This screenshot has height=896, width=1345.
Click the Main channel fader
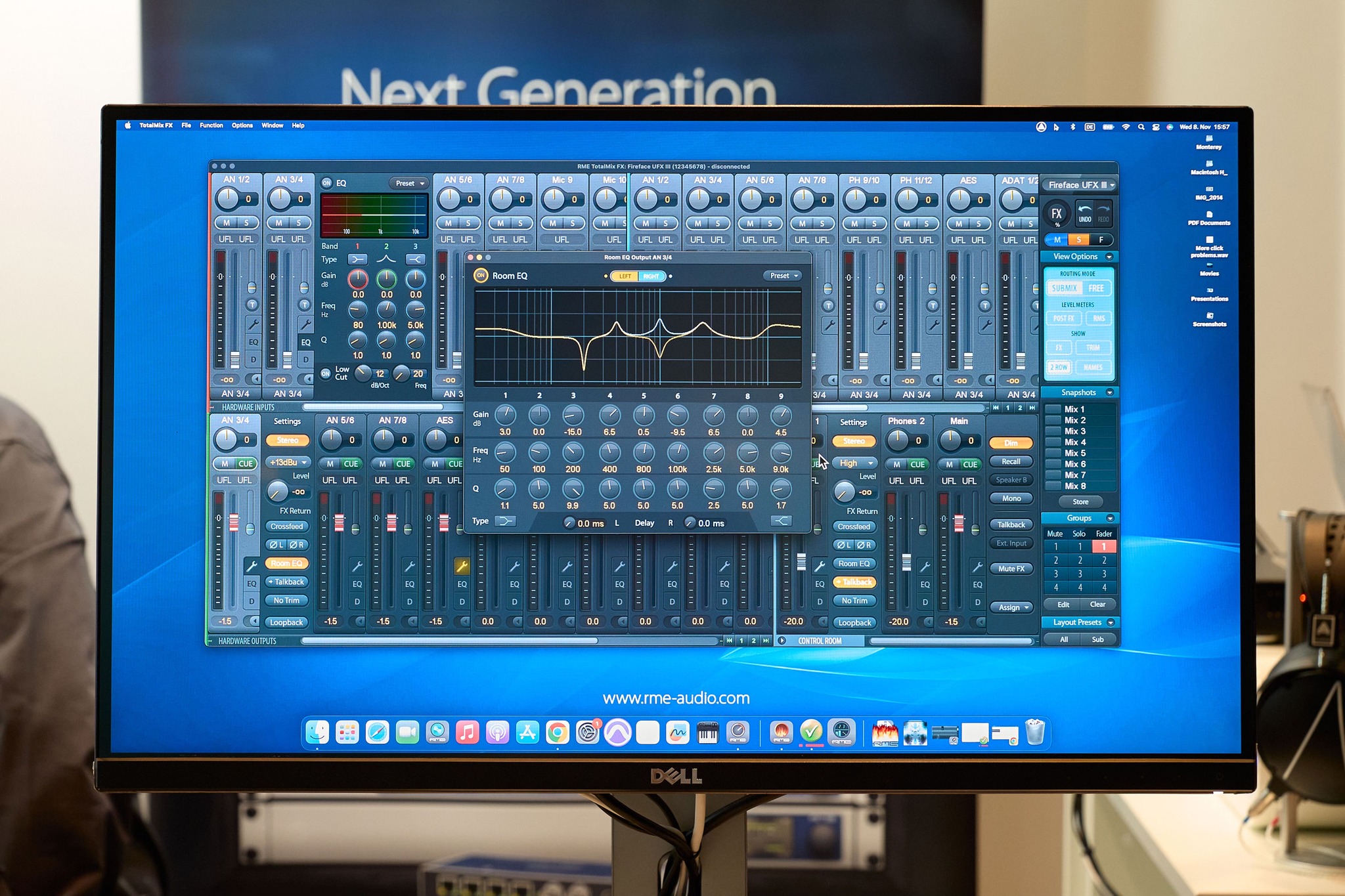pos(959,523)
